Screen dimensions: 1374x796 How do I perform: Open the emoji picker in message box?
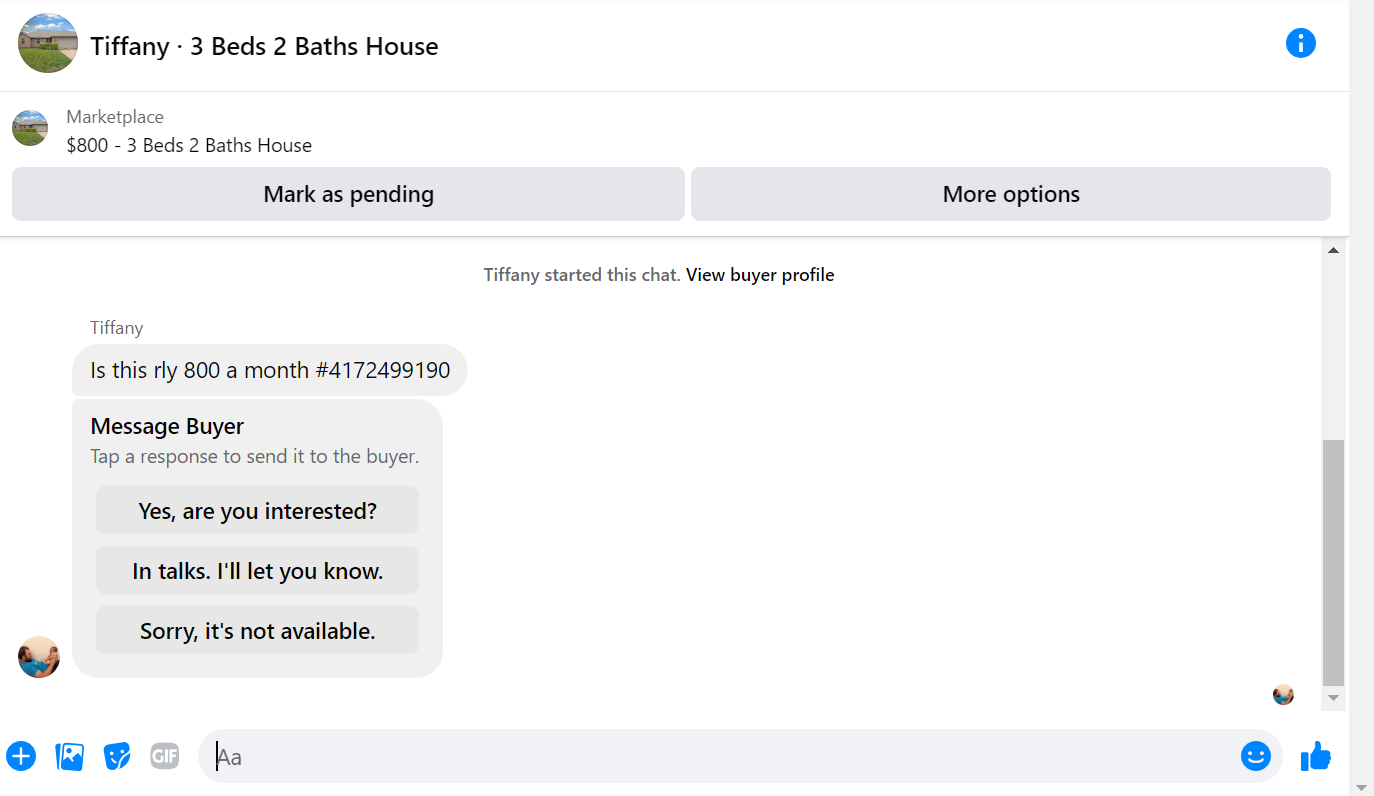pos(1255,756)
